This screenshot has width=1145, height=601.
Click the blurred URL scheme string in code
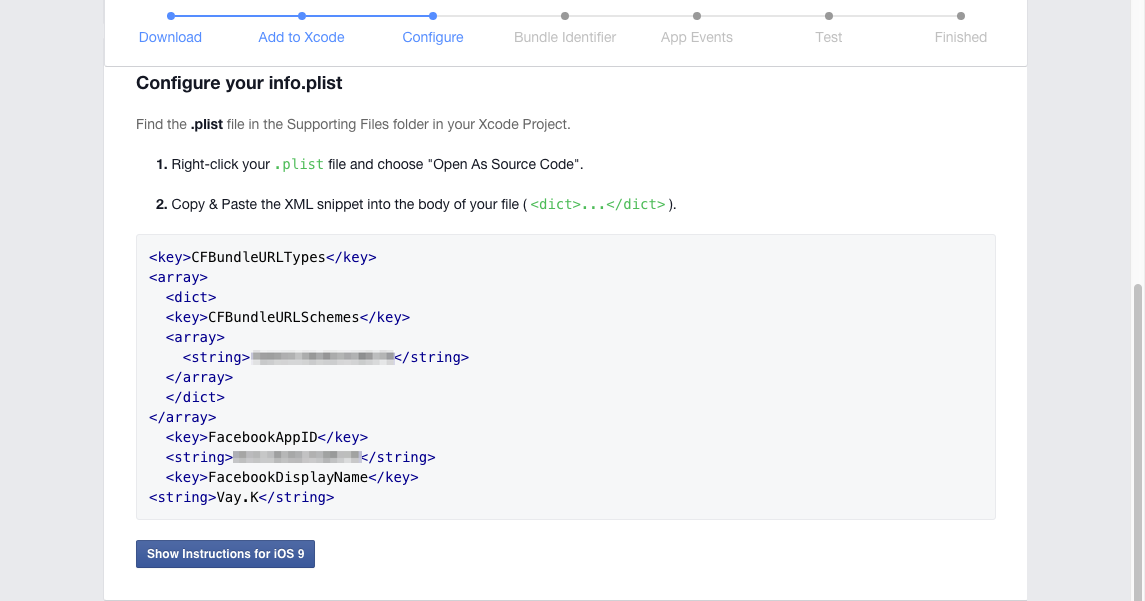[322, 357]
